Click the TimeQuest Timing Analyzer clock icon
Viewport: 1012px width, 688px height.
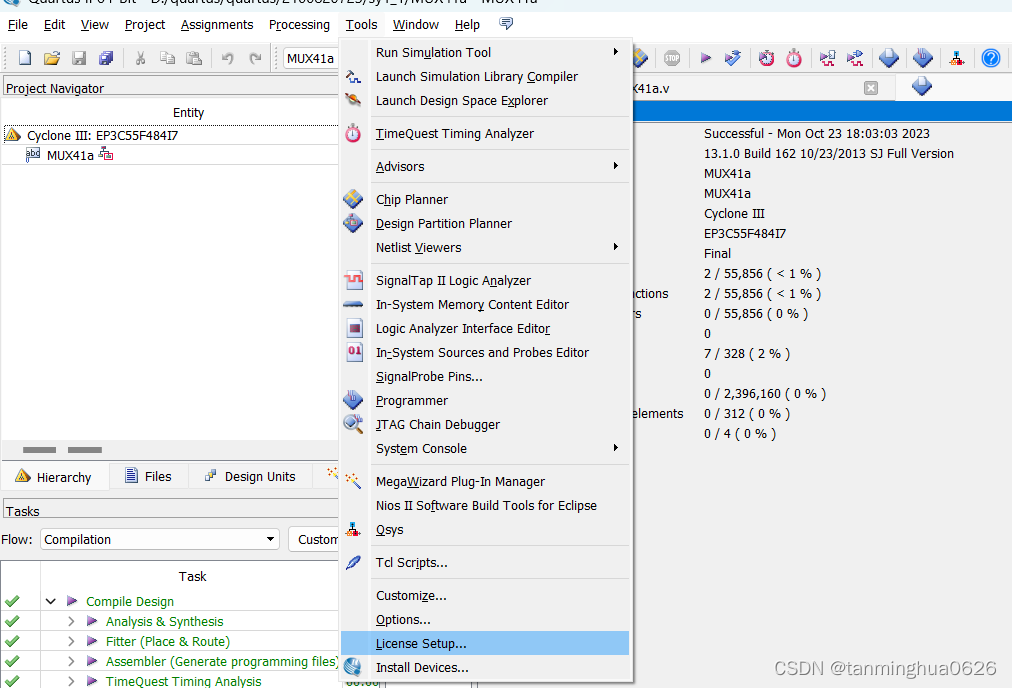click(x=353, y=133)
